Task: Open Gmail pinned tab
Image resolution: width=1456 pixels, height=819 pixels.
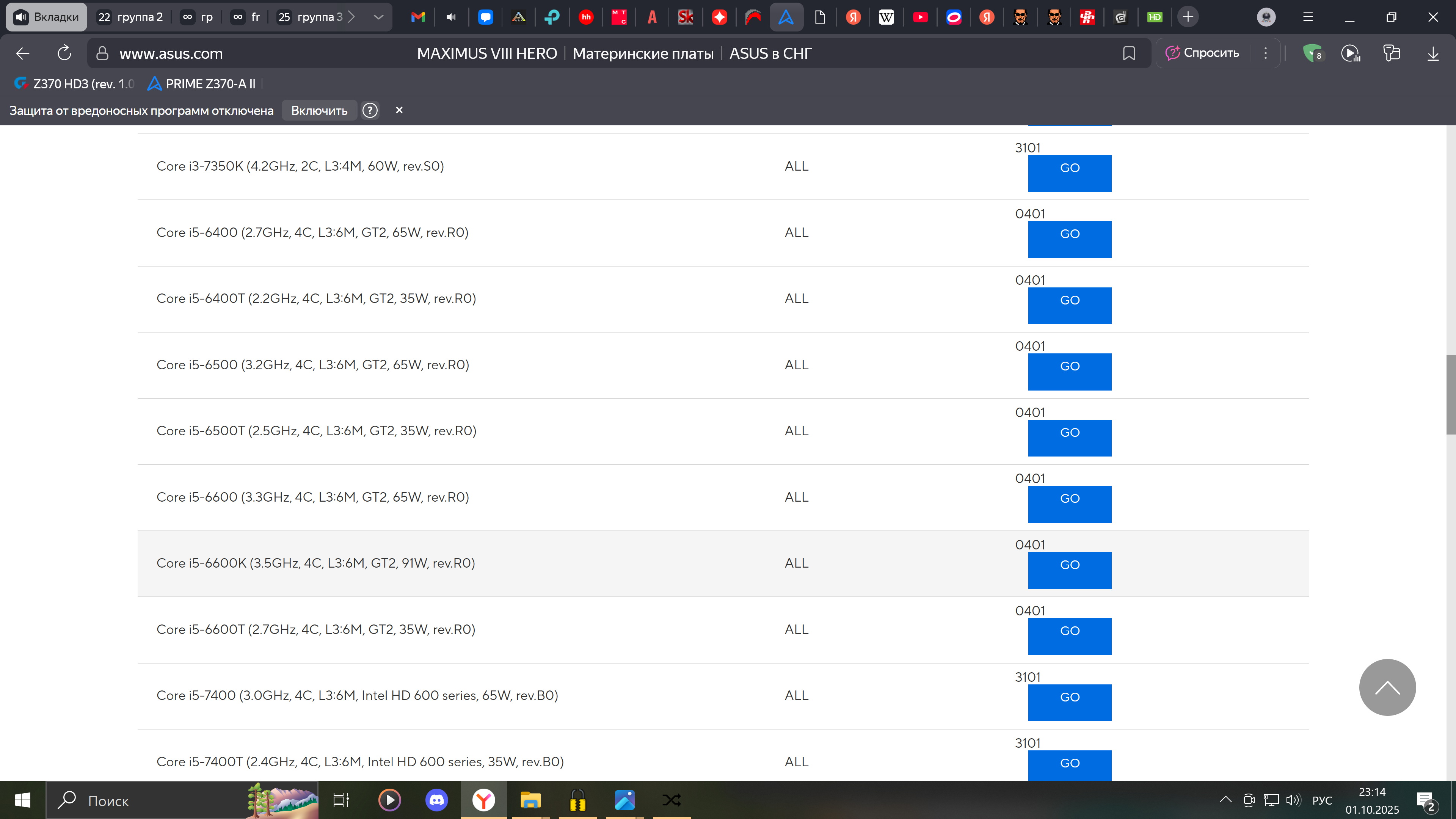Action: [x=418, y=17]
